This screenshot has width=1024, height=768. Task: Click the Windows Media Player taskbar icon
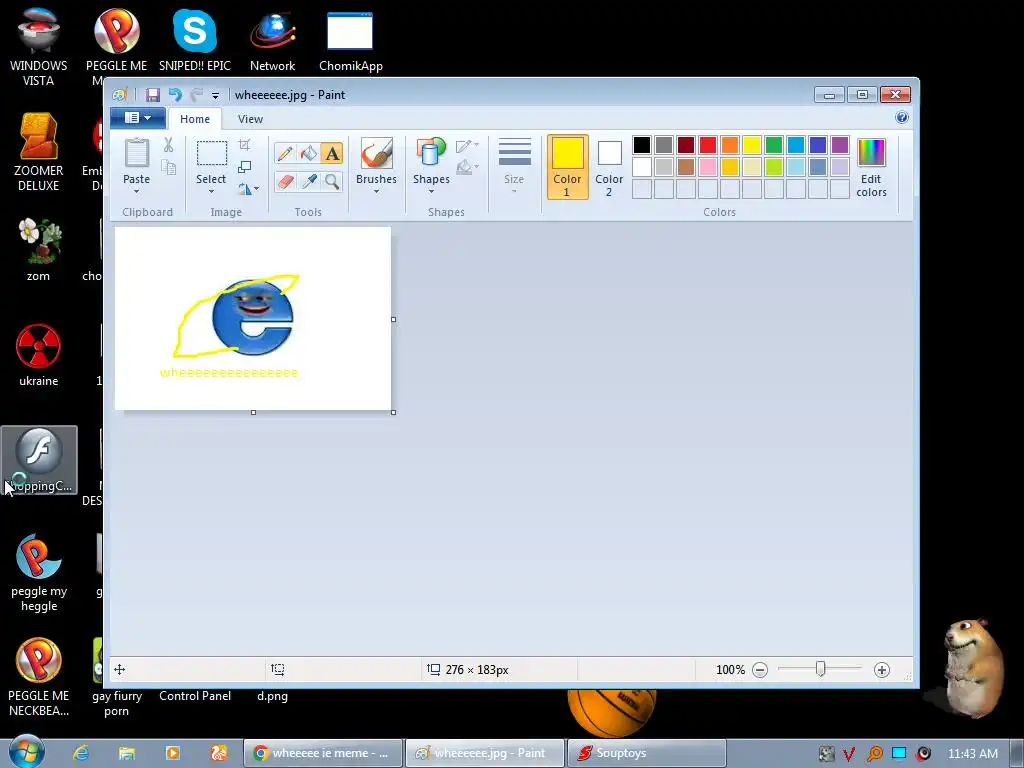[x=172, y=753]
